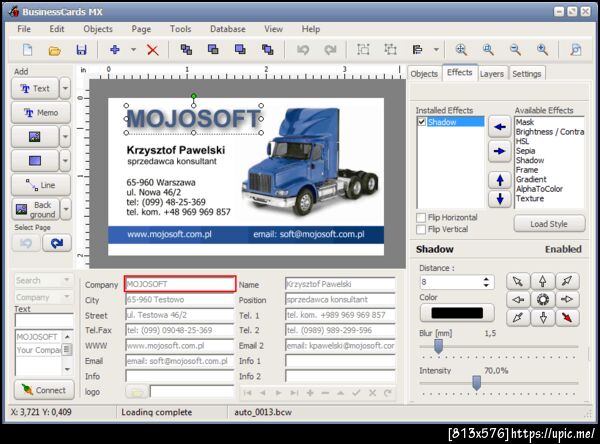Open the Help menu
The width and height of the screenshot is (600, 444).
tap(310, 29)
